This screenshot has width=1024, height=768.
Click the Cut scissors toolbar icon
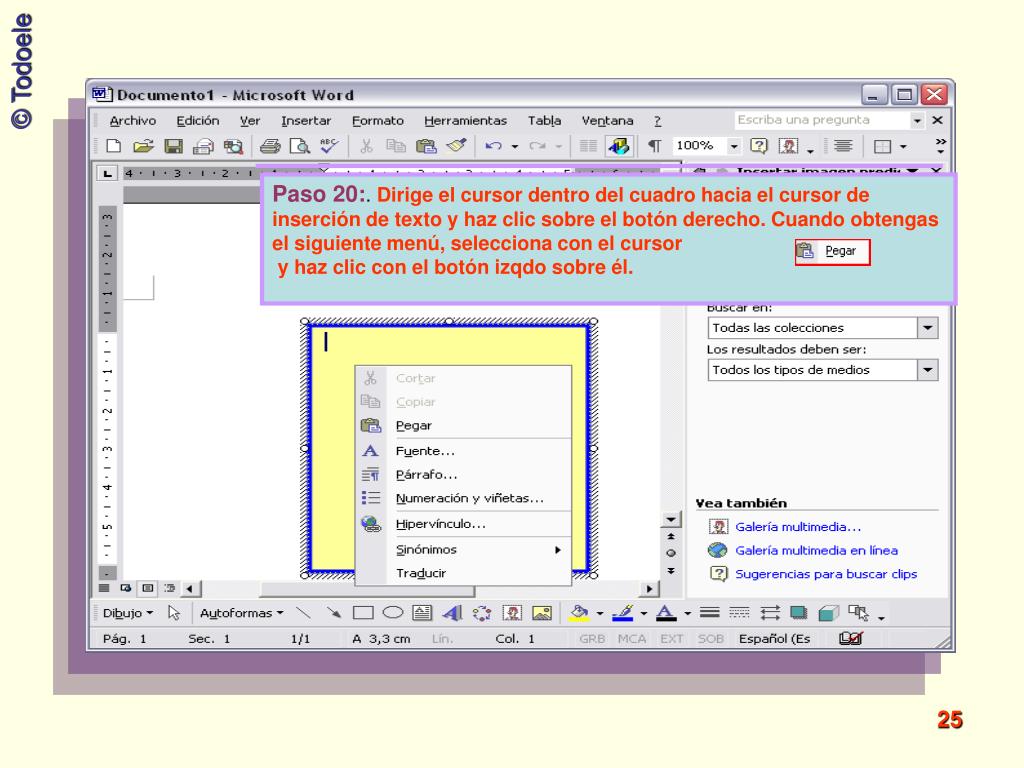tap(366, 146)
